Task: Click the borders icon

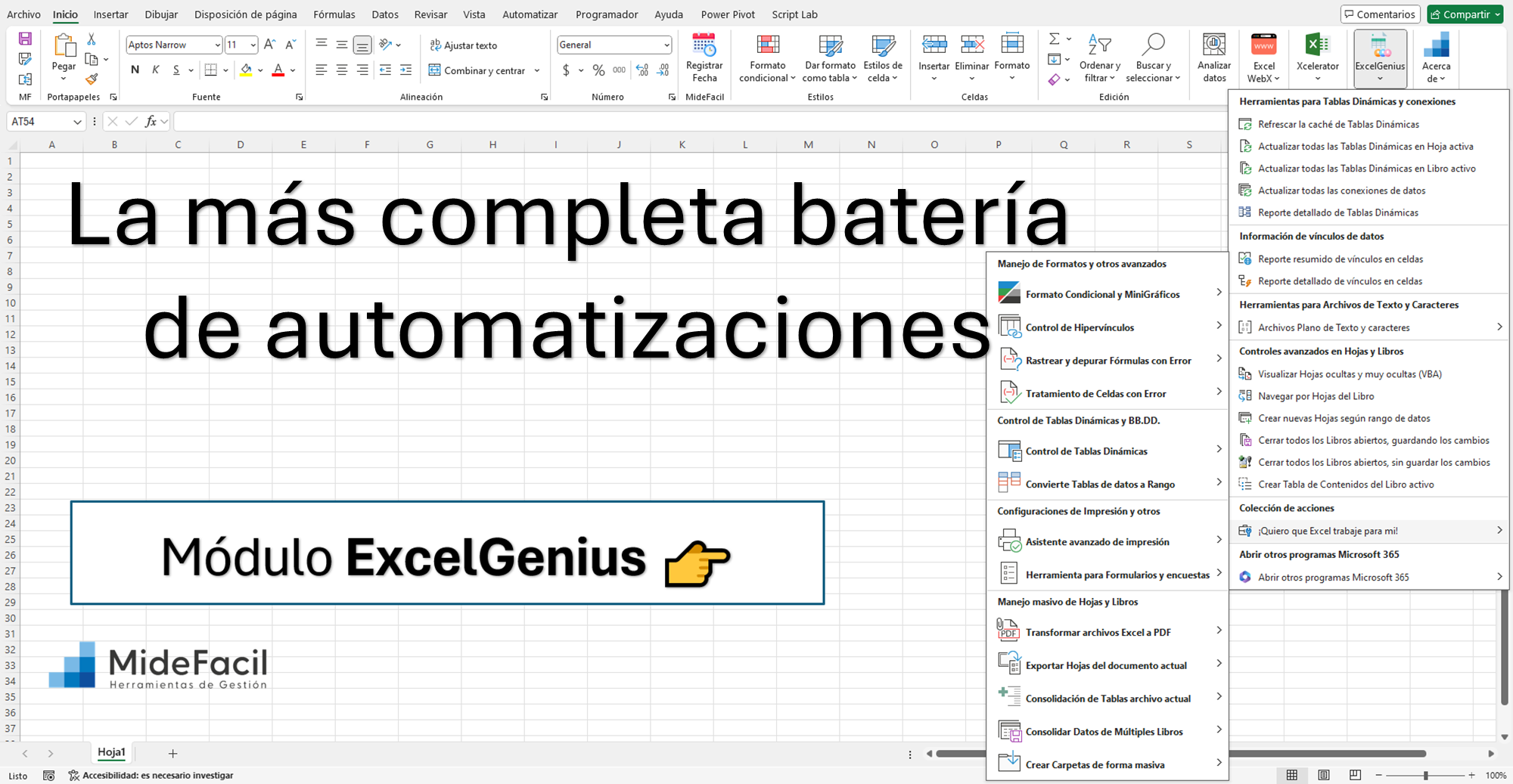Action: (x=211, y=70)
